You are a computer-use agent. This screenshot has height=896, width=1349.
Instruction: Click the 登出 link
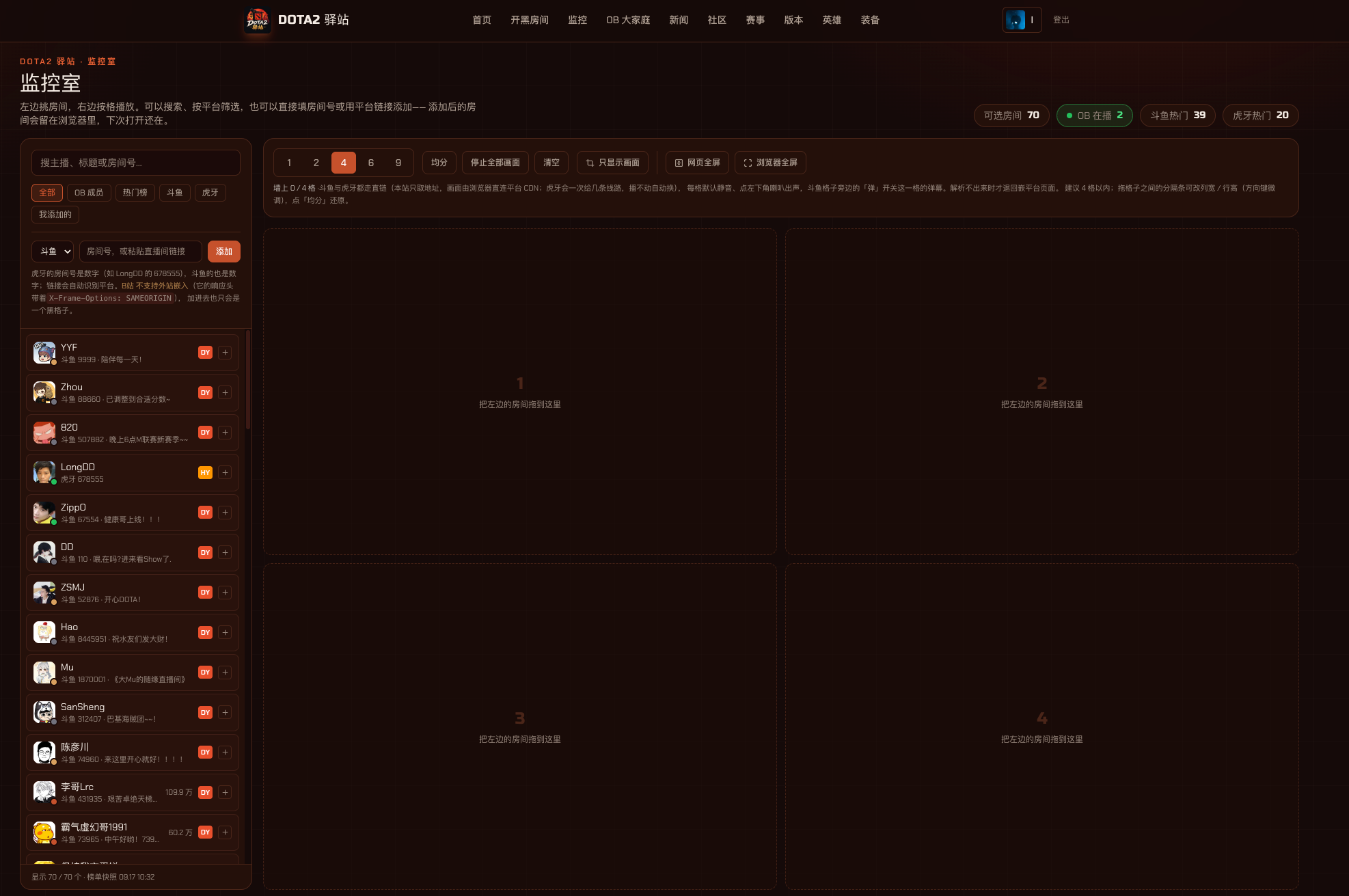(x=1061, y=20)
